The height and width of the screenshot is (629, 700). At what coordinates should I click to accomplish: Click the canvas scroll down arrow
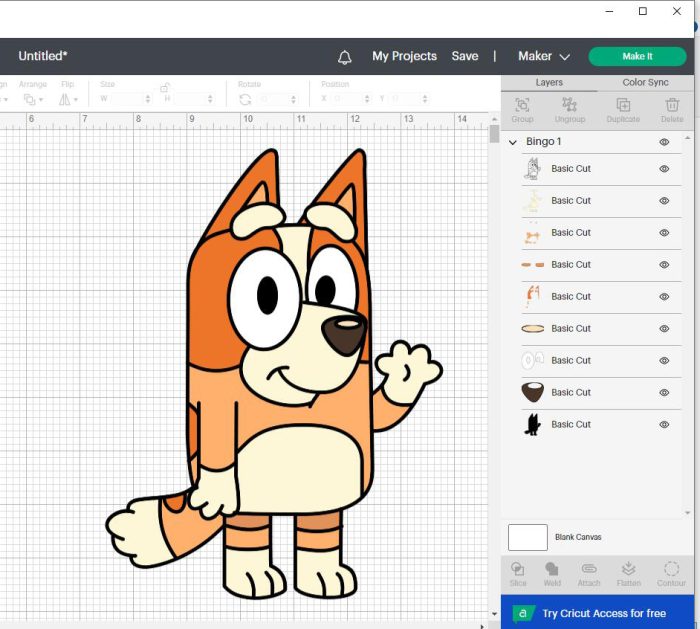point(494,615)
